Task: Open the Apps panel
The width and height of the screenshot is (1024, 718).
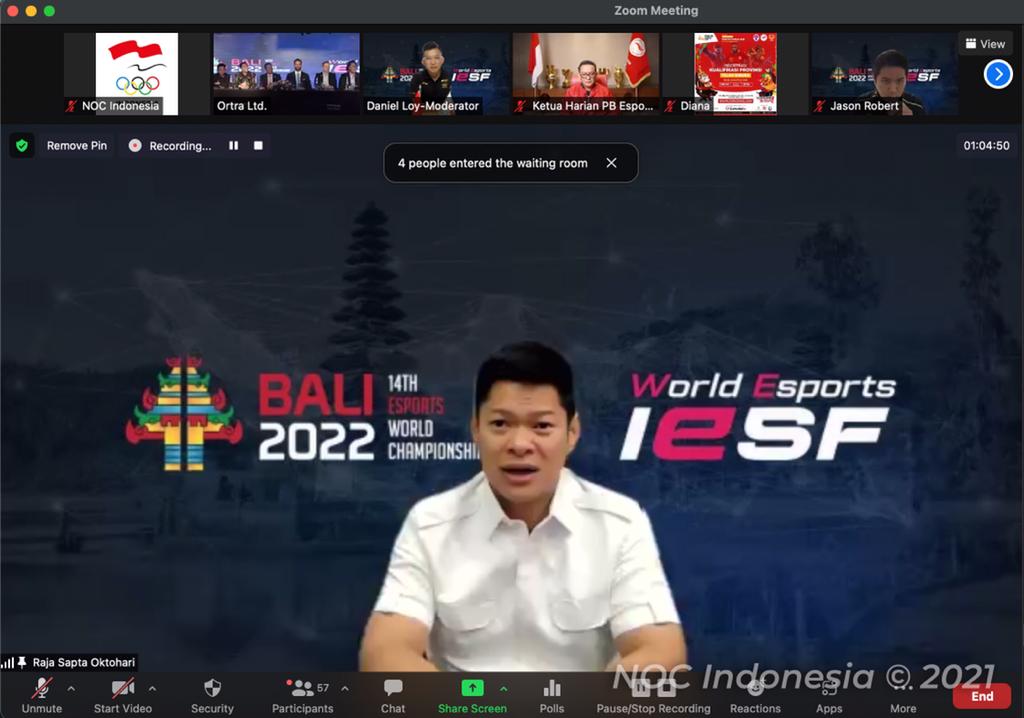Action: coord(829,695)
